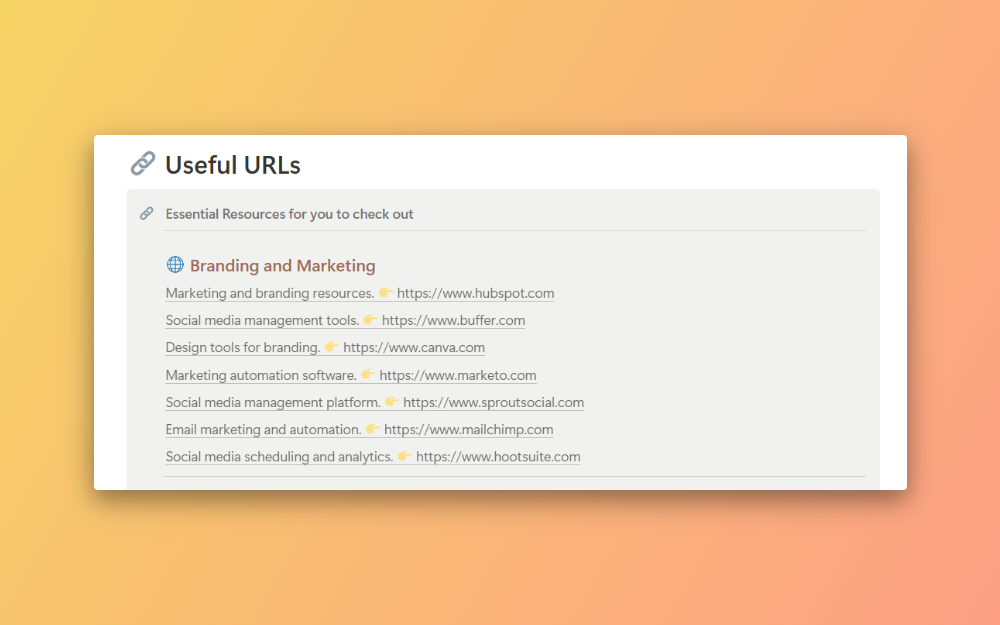Click the pointing hand emoji before mailchimp link
Viewport: 1000px width, 625px height.
click(x=373, y=429)
